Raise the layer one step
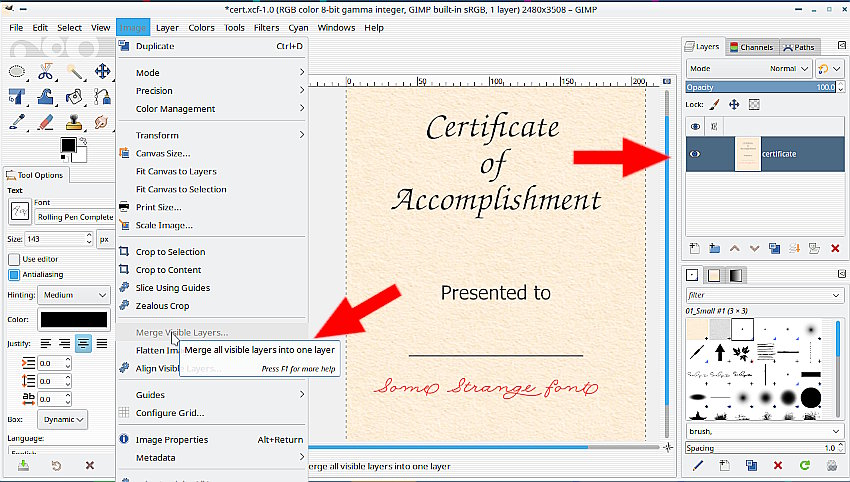 click(735, 248)
